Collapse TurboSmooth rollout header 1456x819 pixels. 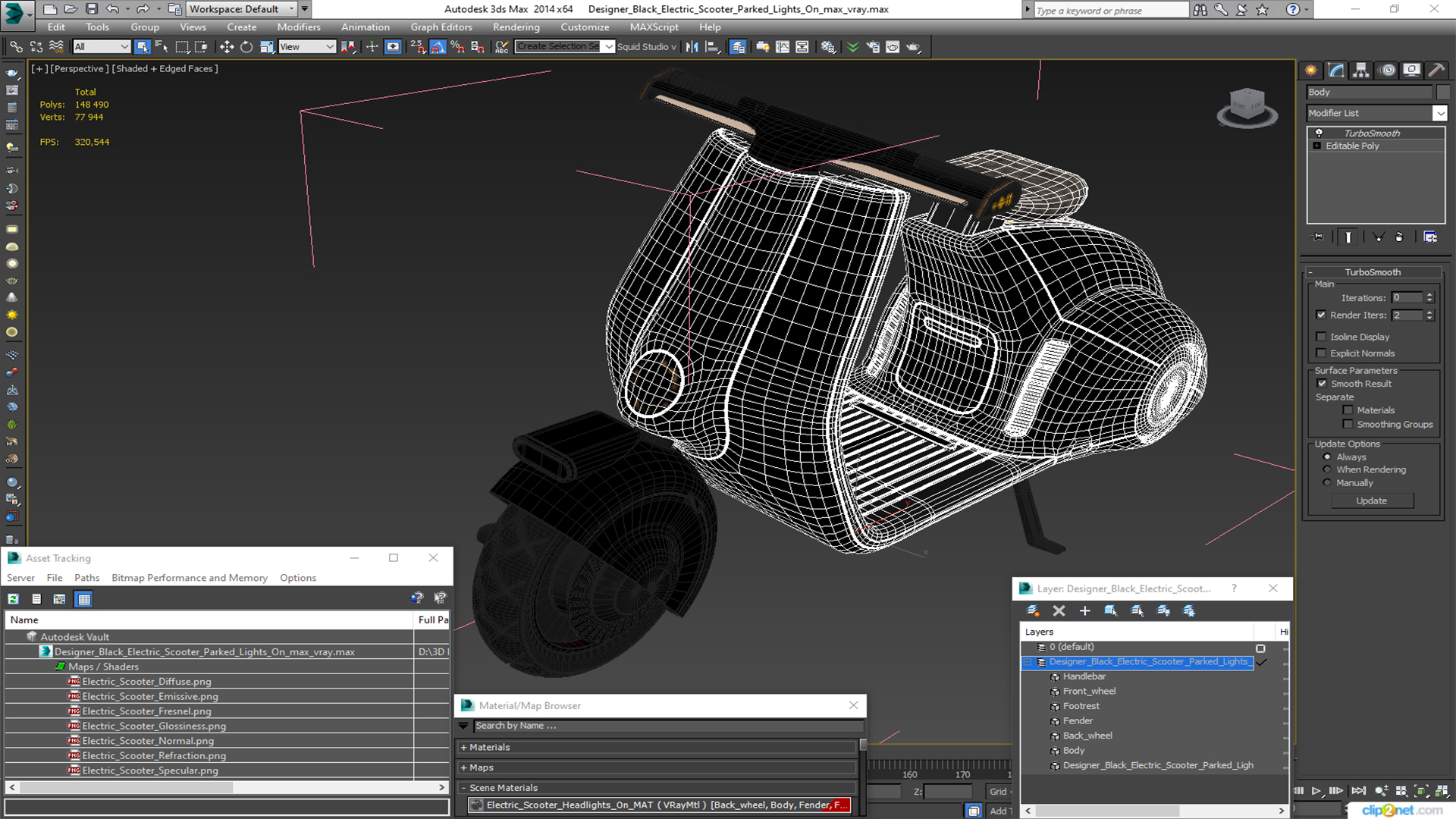(1373, 272)
